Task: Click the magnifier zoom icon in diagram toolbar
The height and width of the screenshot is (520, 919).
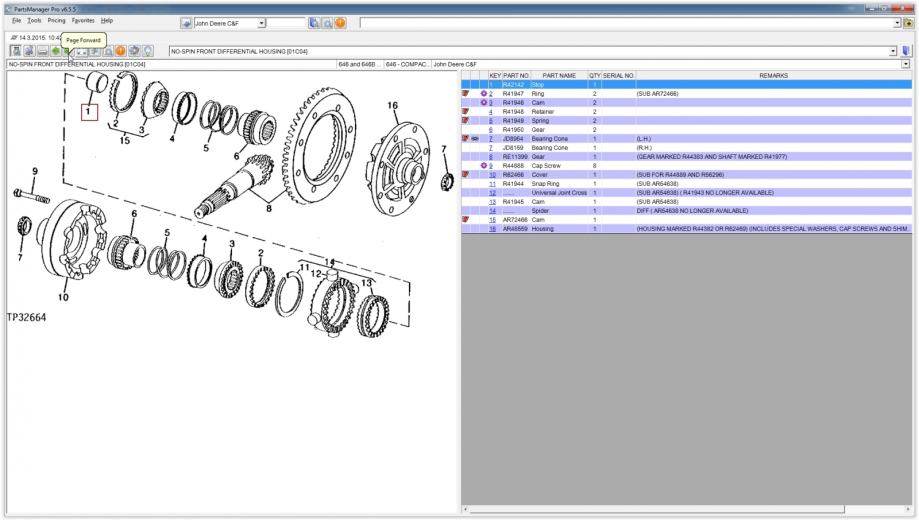Action: click(x=108, y=51)
